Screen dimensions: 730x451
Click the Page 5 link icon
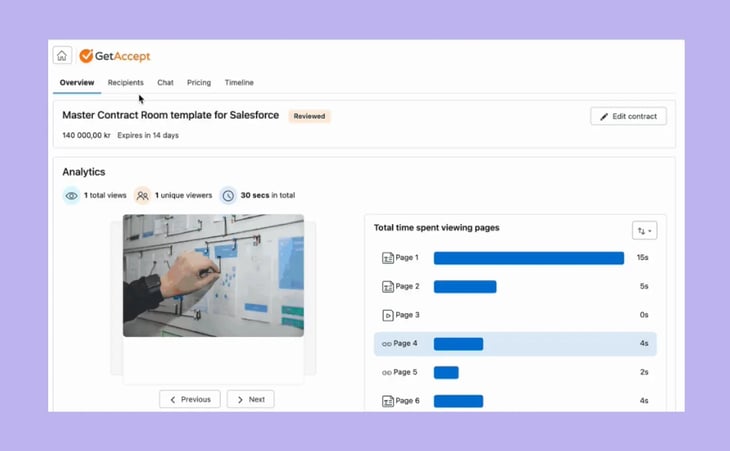tap(386, 372)
